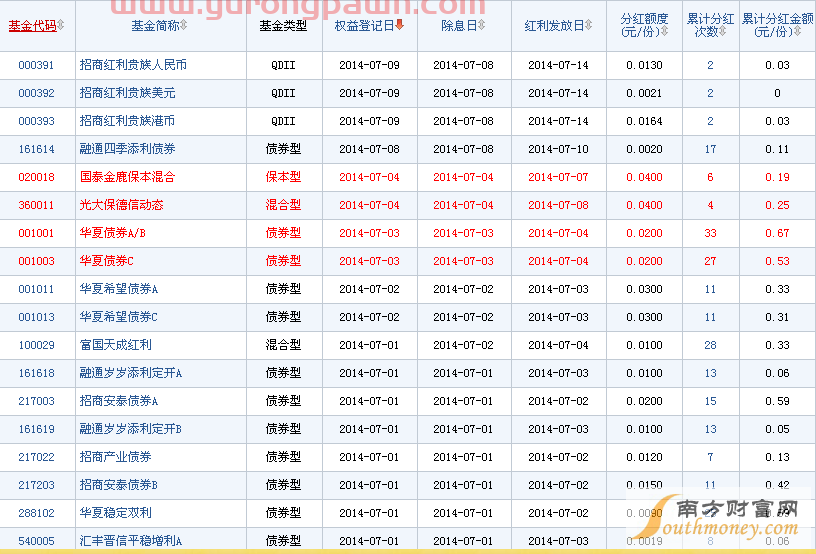Open fund 华夏希望债券C
This screenshot has width=816, height=554.
coord(119,317)
